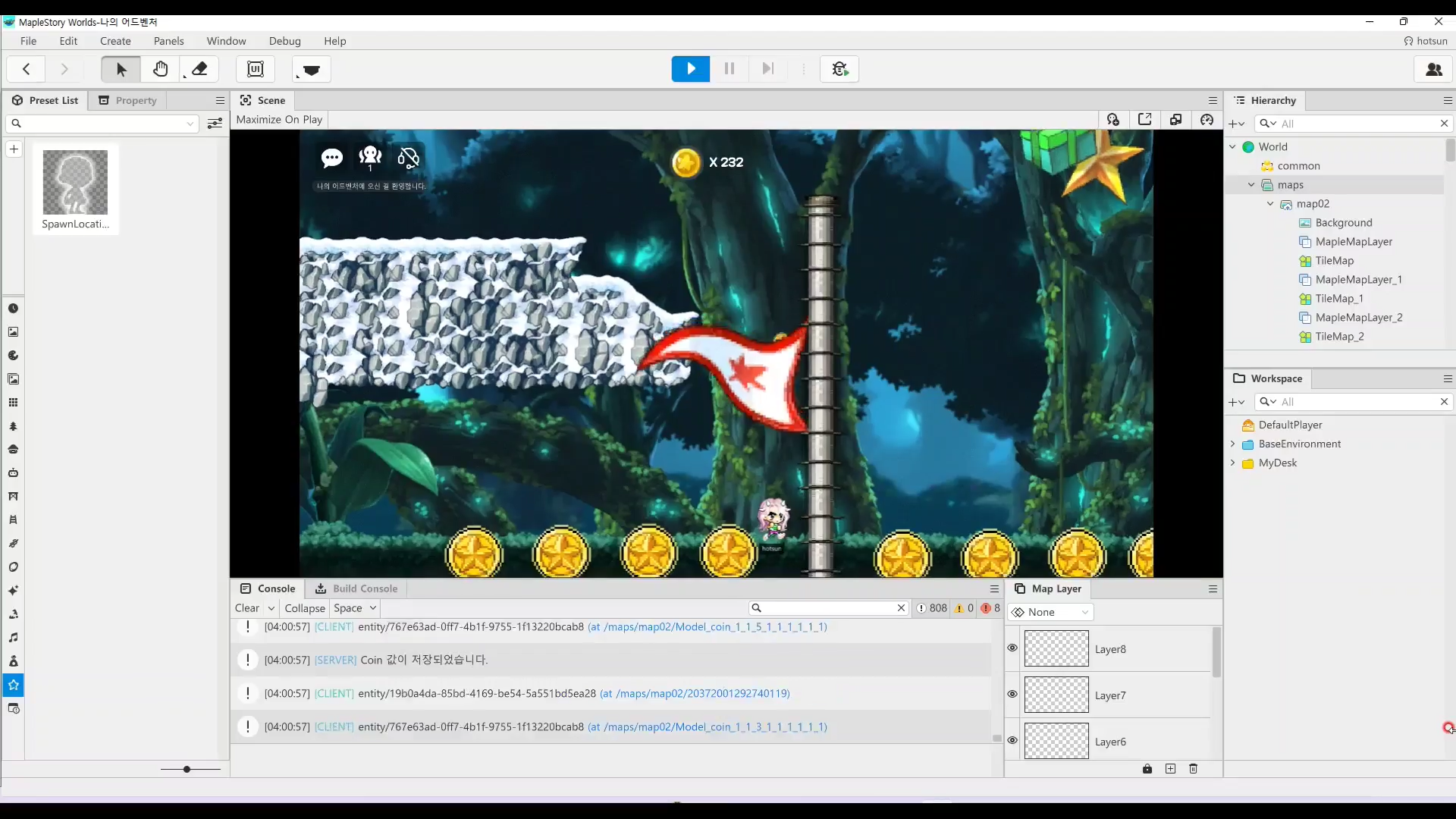Clear the console log
Viewport: 1456px width, 819px height.
point(247,608)
